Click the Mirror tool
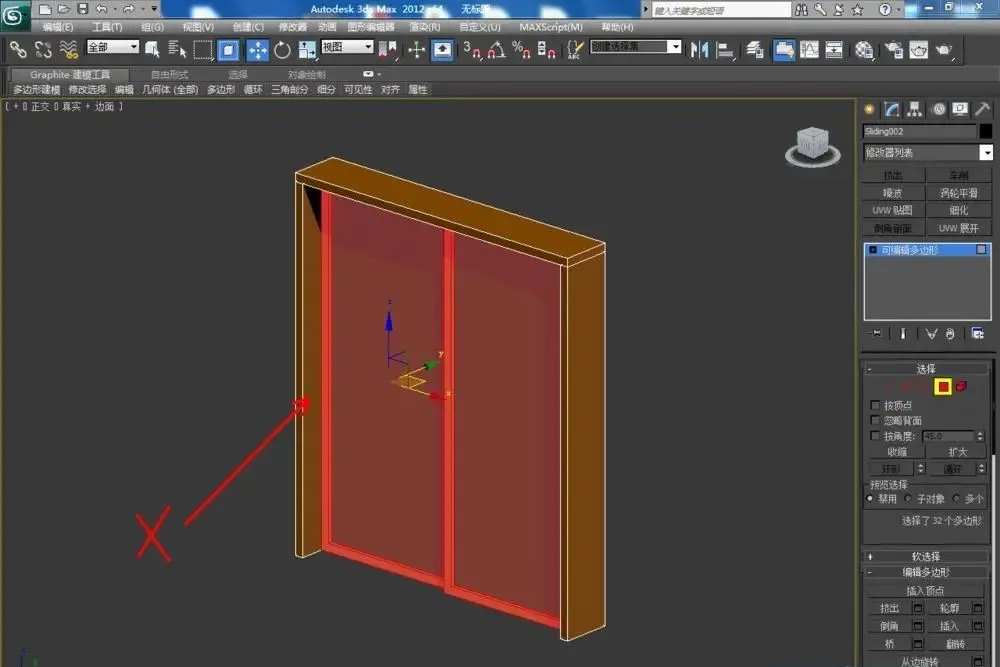This screenshot has width=1000, height=667. (x=700, y=49)
